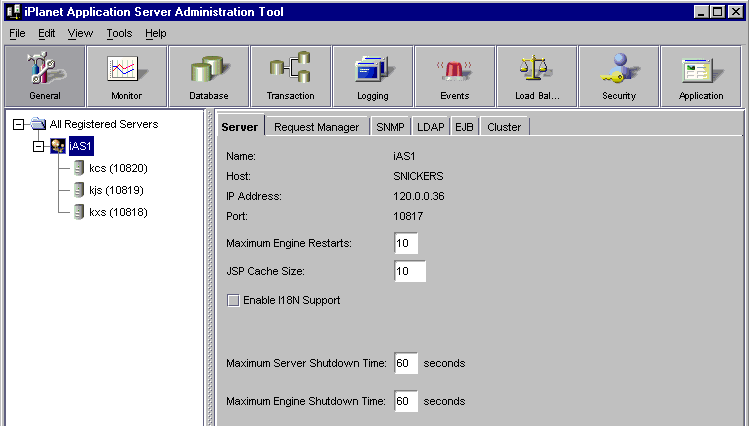Click the Name value iAS1 in Server tab
Viewport: 749px width, 426px height.
pos(404,156)
